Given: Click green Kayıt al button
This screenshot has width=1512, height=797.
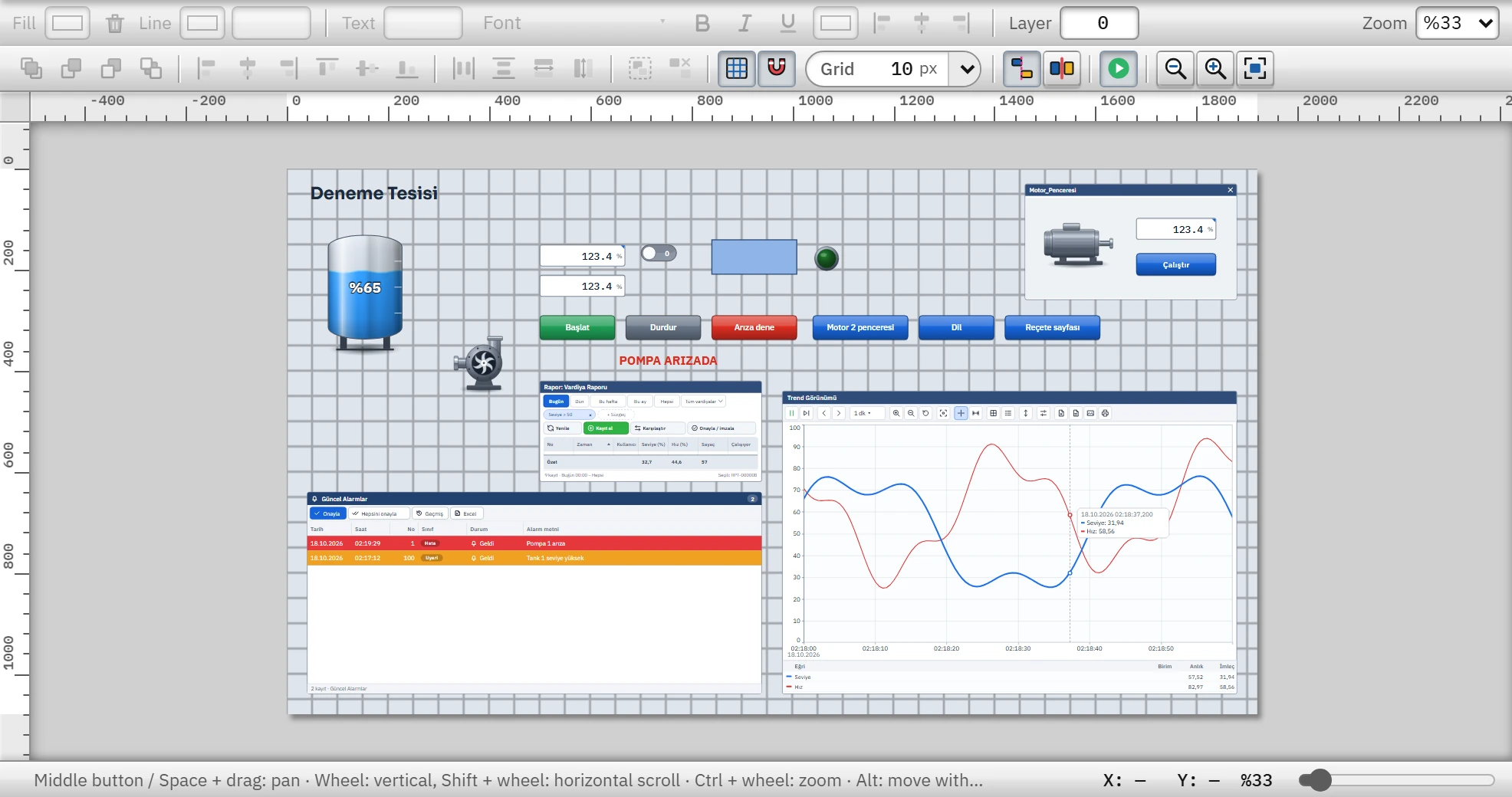Looking at the screenshot, I should pos(606,428).
